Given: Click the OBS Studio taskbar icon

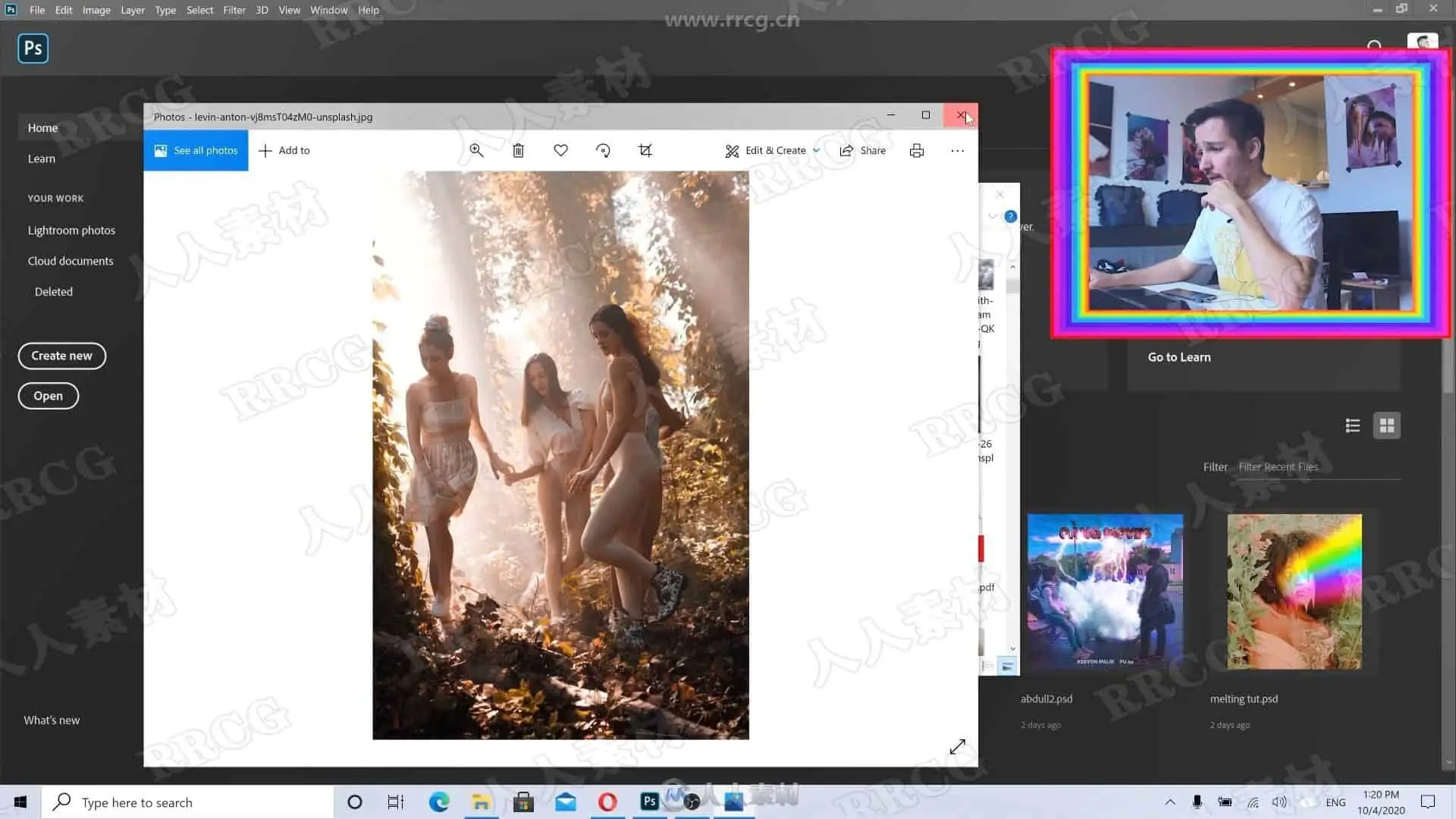Looking at the screenshot, I should 692,802.
